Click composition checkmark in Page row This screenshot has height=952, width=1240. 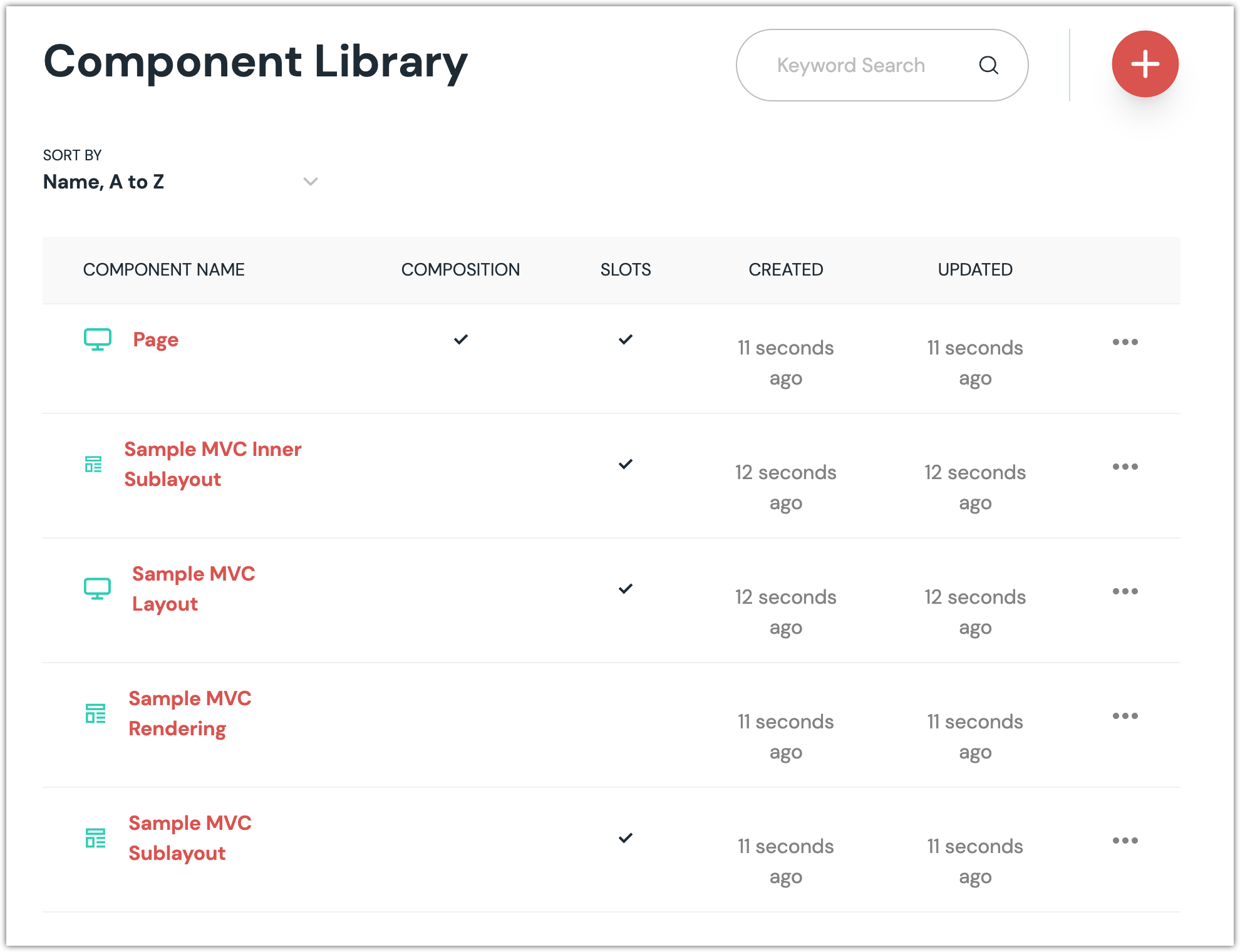click(461, 339)
